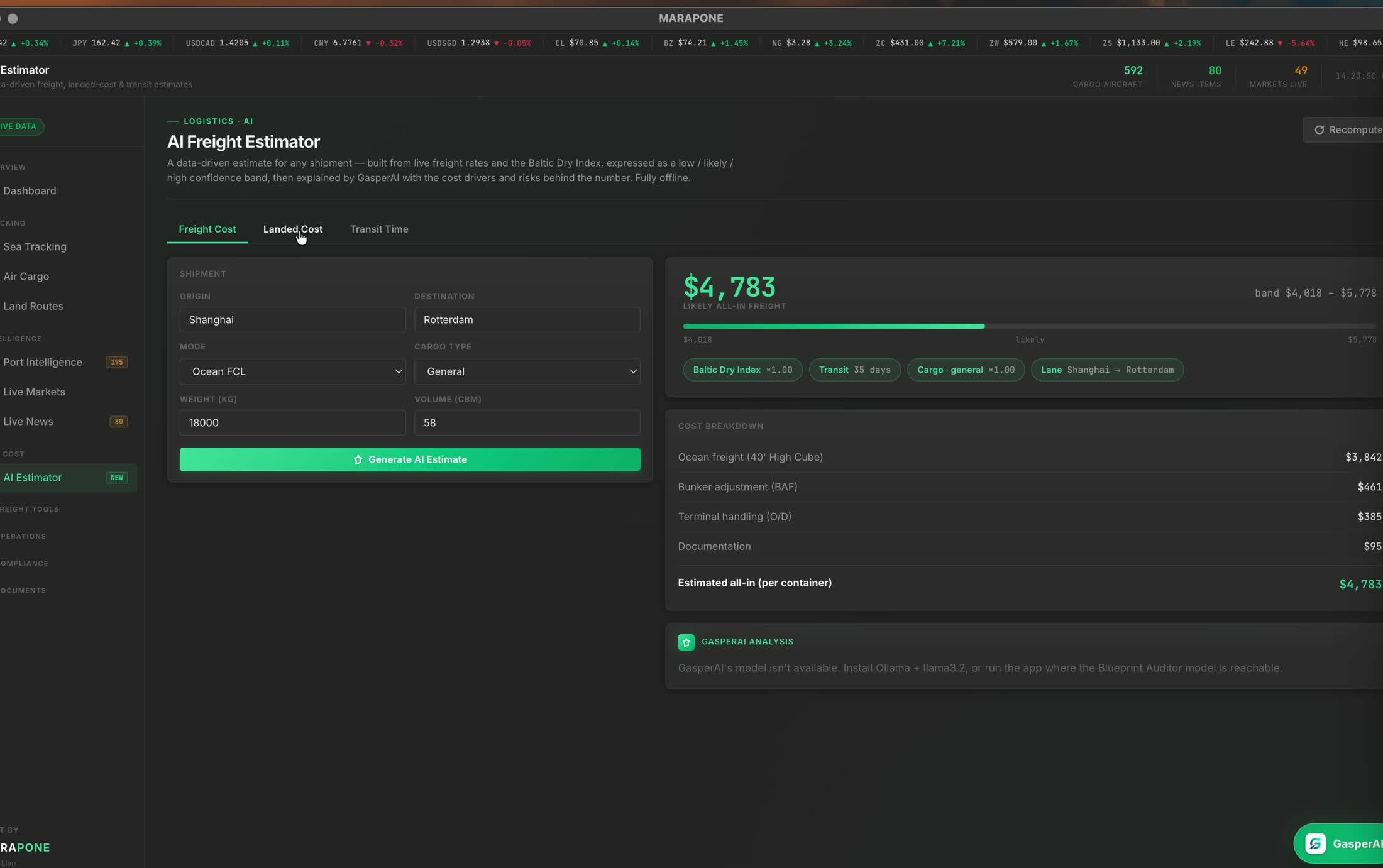The image size is (1383, 868).
Task: Click the band $4,018 – $5,778 text
Action: [1316, 293]
